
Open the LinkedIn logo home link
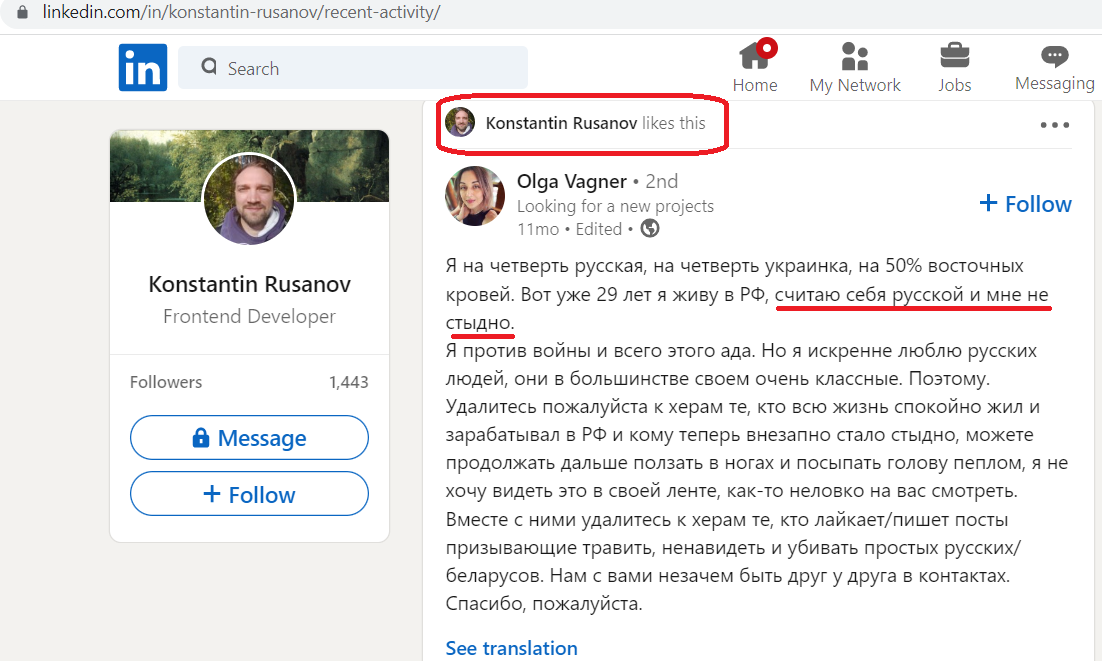[143, 67]
